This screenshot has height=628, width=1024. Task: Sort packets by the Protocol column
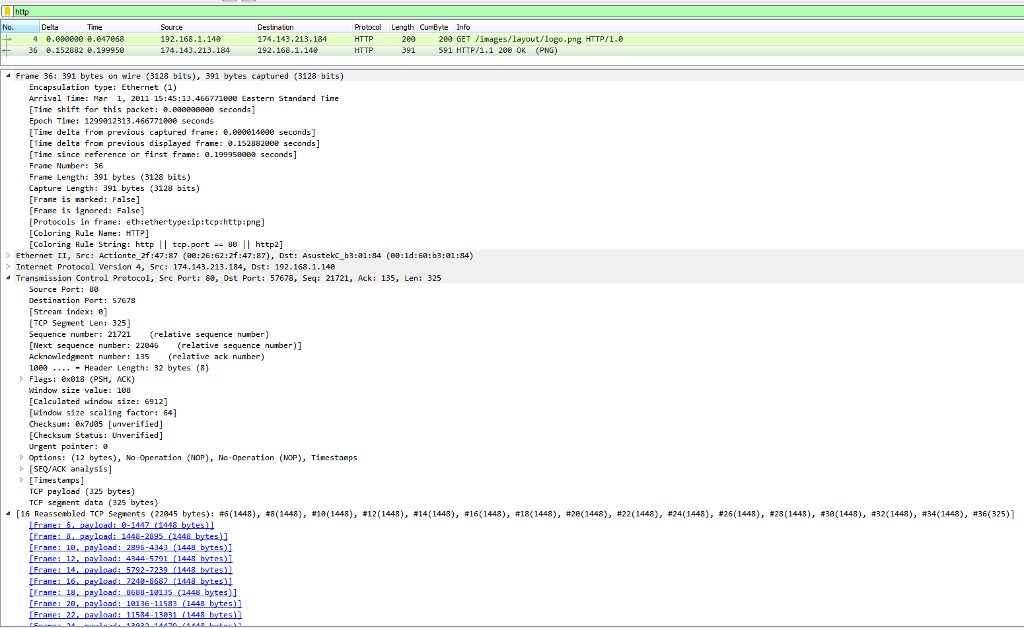pos(366,27)
